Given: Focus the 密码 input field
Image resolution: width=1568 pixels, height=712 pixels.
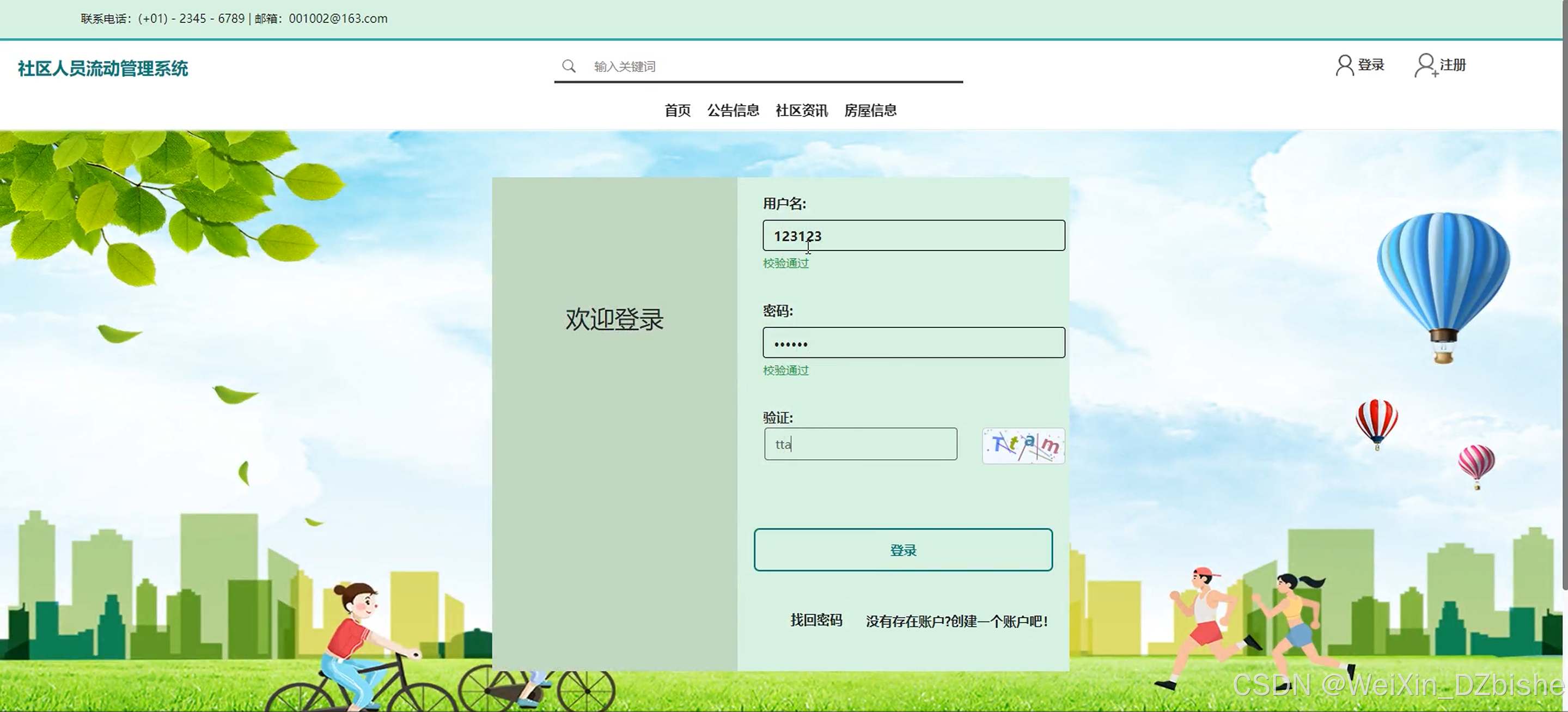Looking at the screenshot, I should click(x=913, y=343).
